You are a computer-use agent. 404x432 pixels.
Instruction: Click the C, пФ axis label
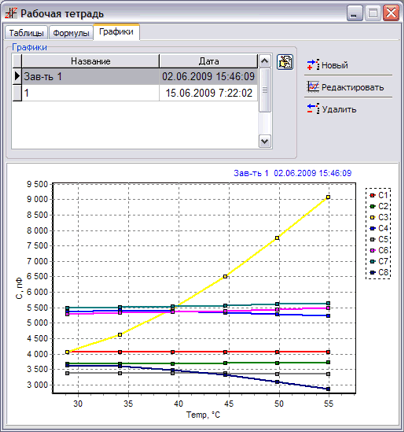point(19,288)
